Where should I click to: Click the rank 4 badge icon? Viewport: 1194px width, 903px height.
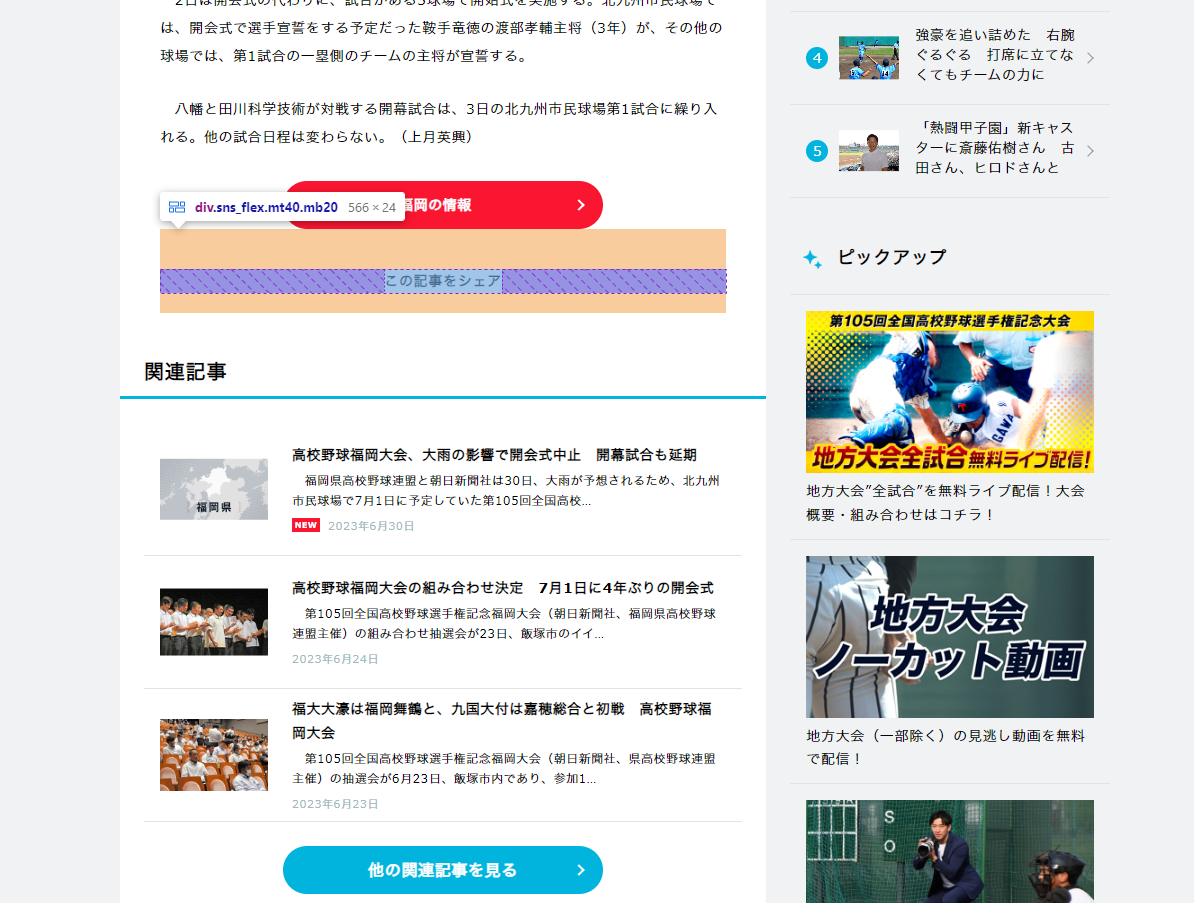[817, 58]
